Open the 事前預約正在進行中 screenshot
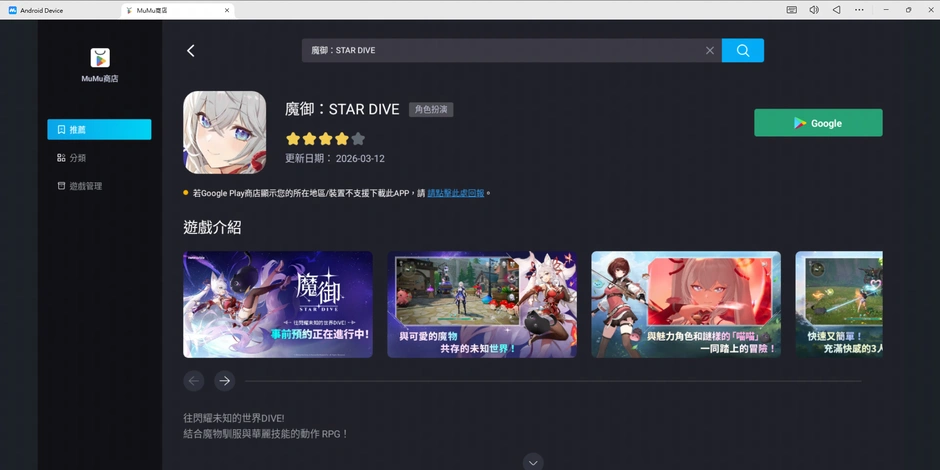 [x=278, y=305]
